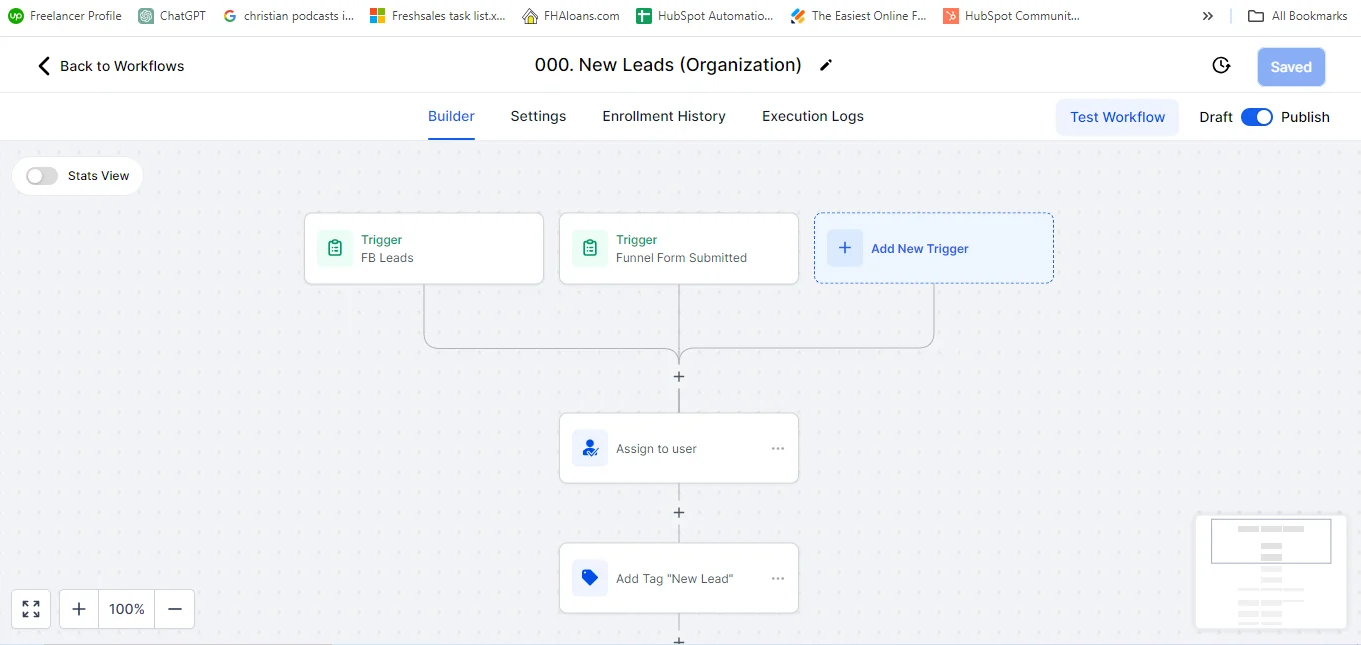Add a step above Assign to user
Screen dimensions: 1361x645
(x=679, y=377)
